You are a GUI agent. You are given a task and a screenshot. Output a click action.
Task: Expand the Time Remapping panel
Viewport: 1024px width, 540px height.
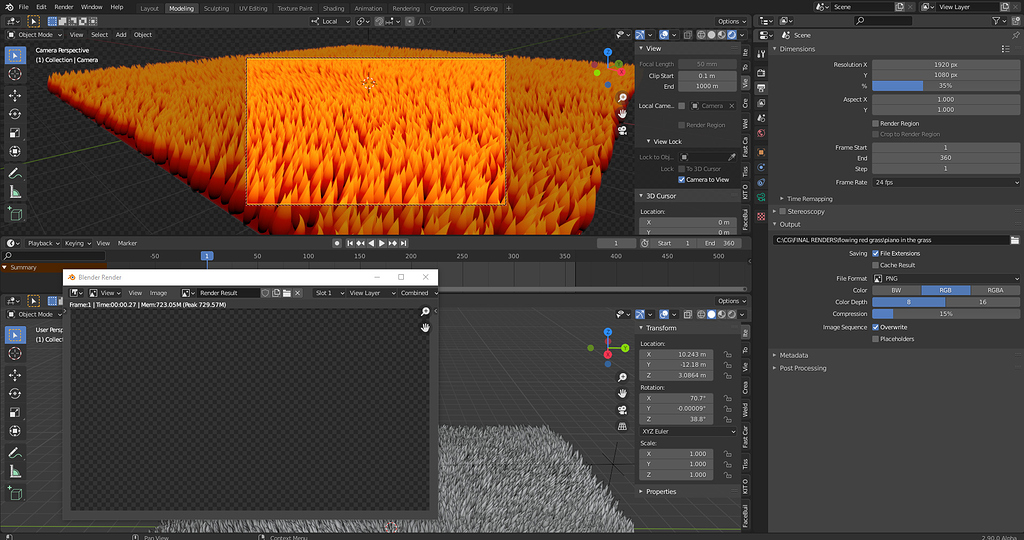(810, 199)
